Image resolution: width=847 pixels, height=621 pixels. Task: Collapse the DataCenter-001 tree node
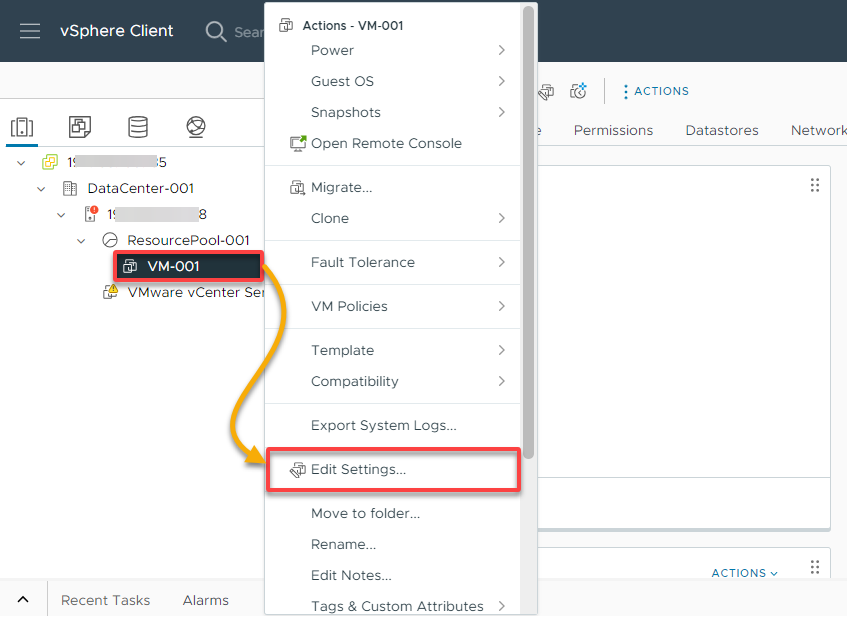pyautogui.click(x=41, y=189)
